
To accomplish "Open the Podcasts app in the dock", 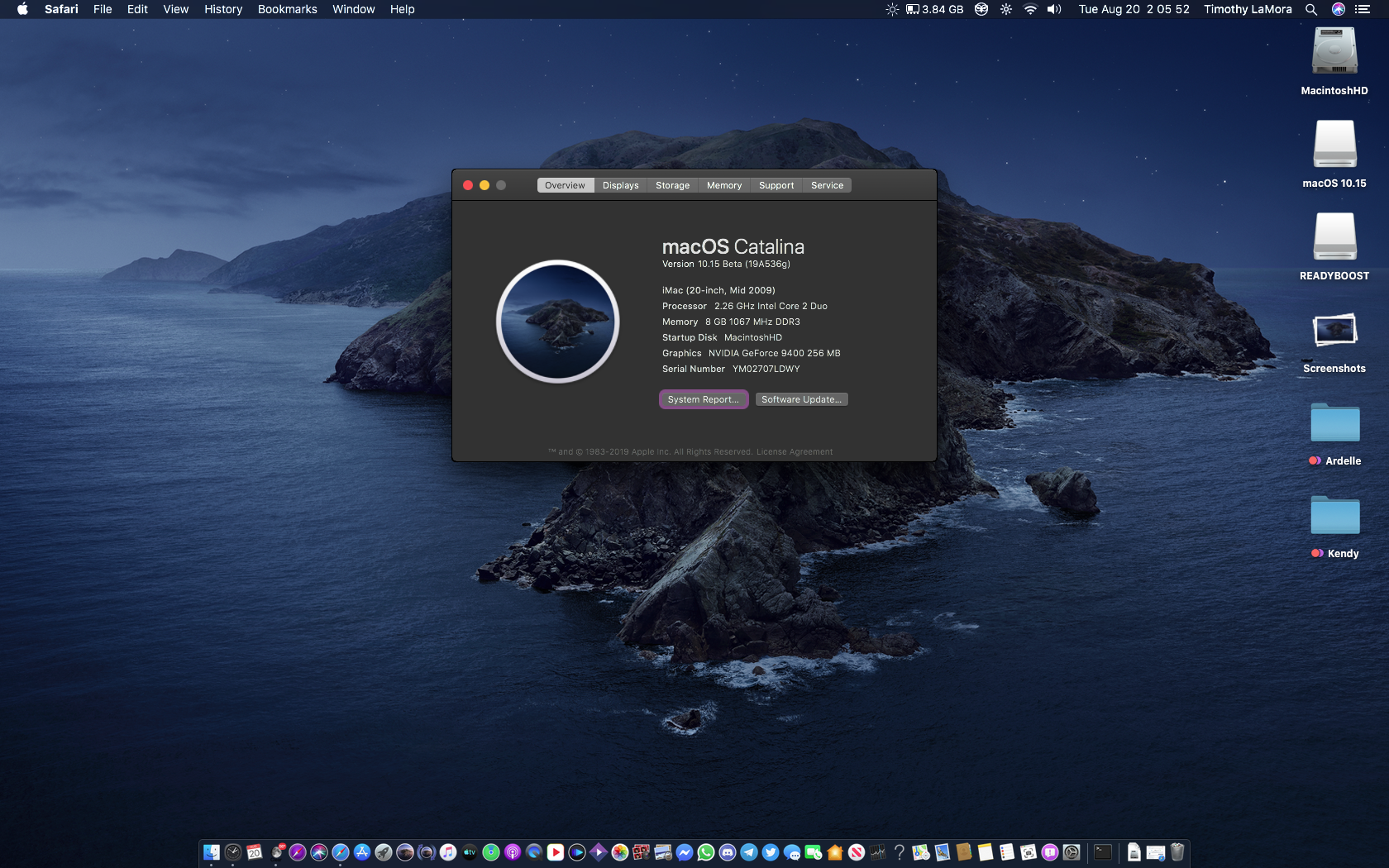I will [x=513, y=852].
